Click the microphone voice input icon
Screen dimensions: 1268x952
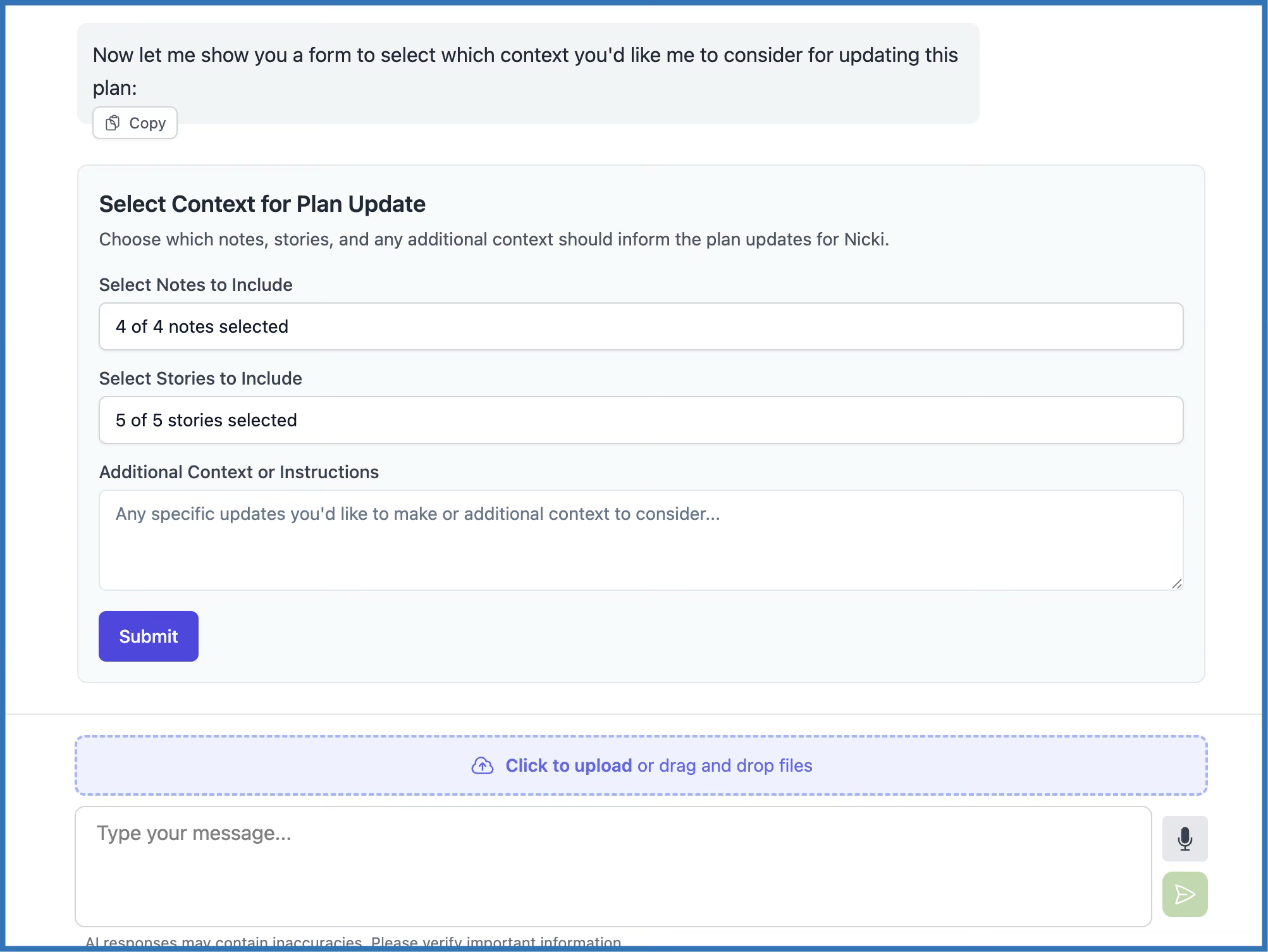pyautogui.click(x=1185, y=839)
